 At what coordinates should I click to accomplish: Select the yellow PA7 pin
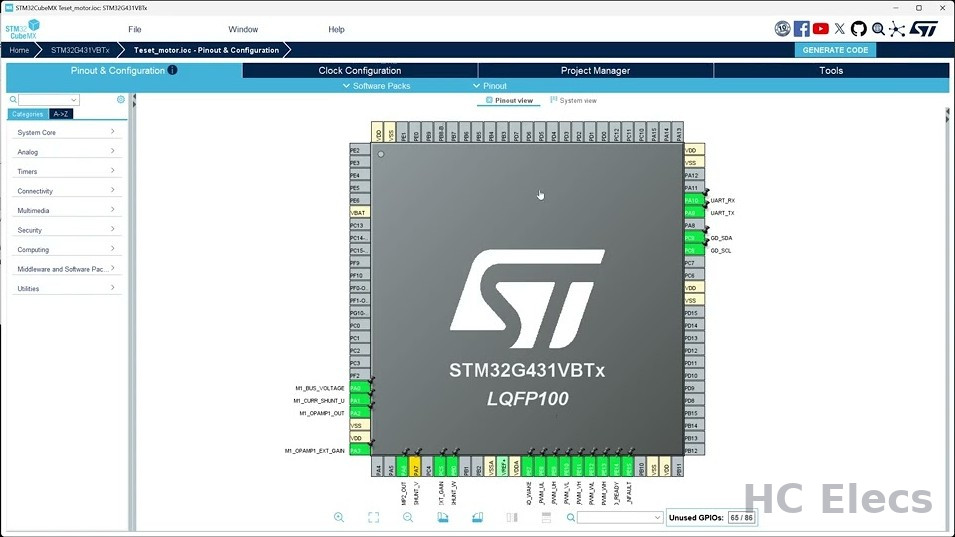pos(415,467)
